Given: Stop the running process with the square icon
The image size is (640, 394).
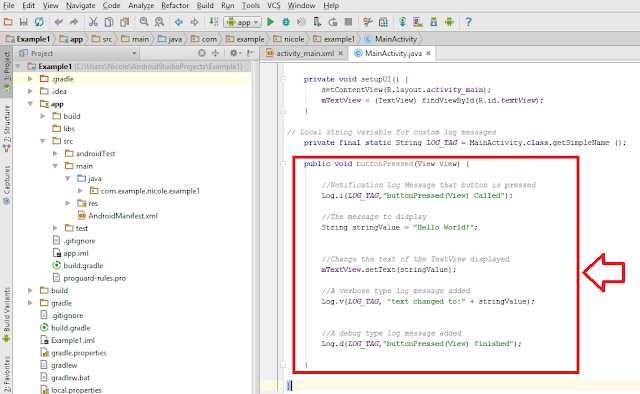Looking at the screenshot, I should [x=348, y=22].
